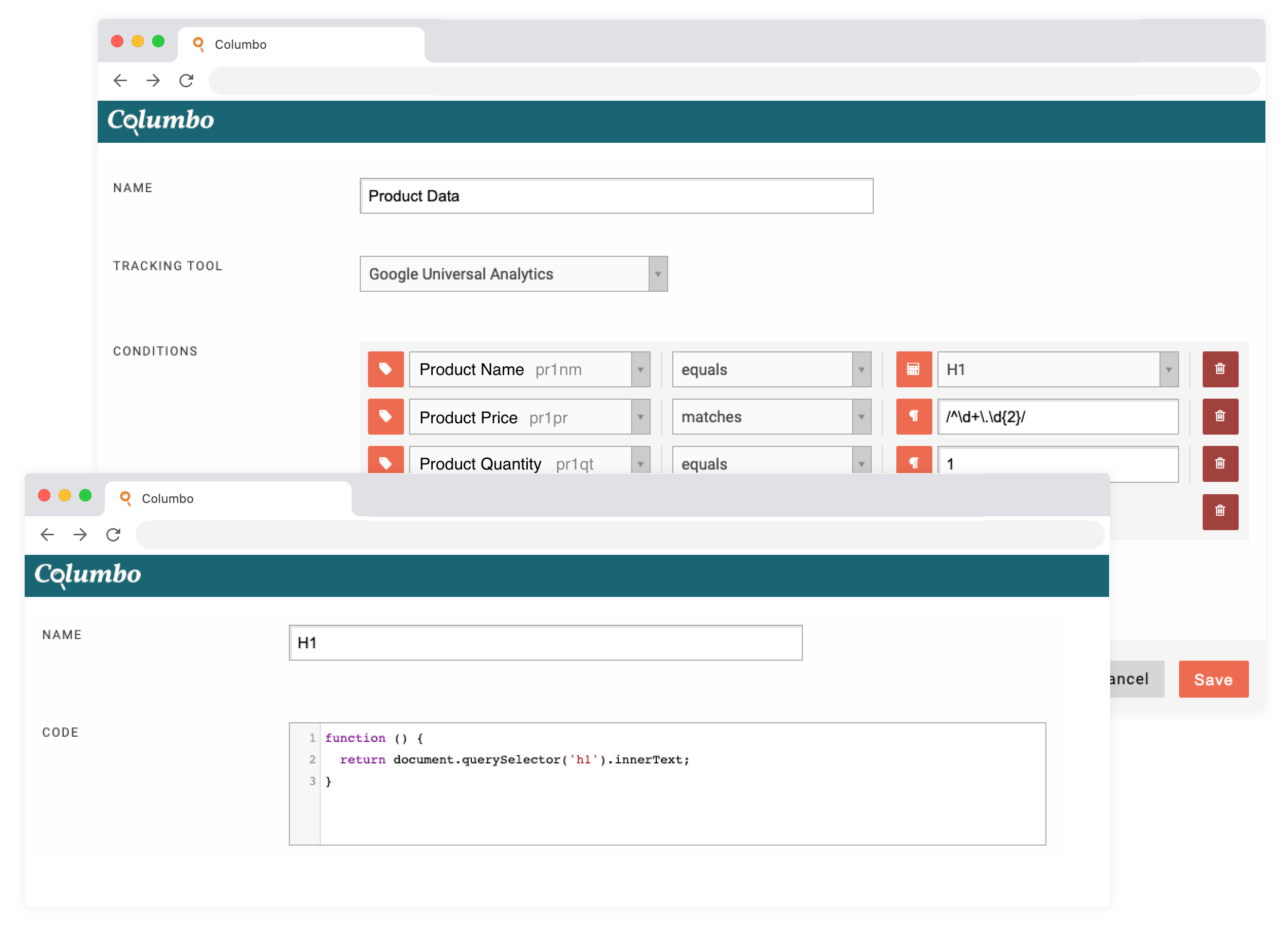Select the Columbo tab in rear window
This screenshot has width=1288, height=936.
click(301, 44)
